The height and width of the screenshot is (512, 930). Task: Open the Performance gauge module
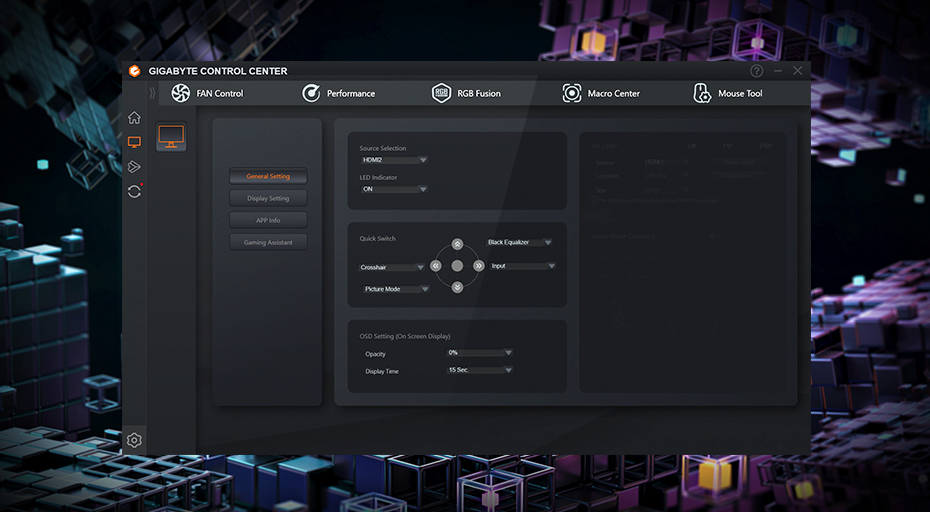[338, 93]
